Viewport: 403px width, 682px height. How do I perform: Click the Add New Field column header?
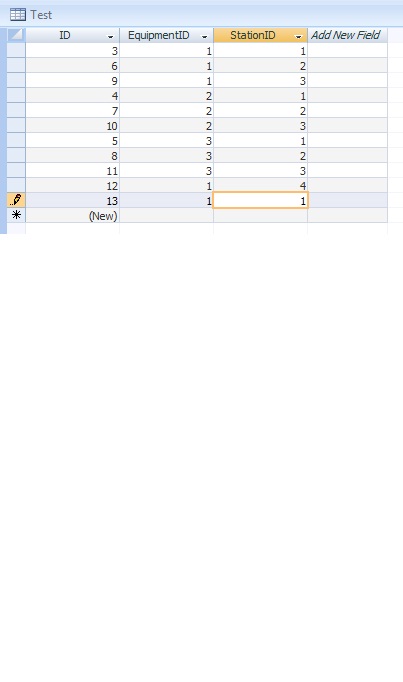point(347,35)
